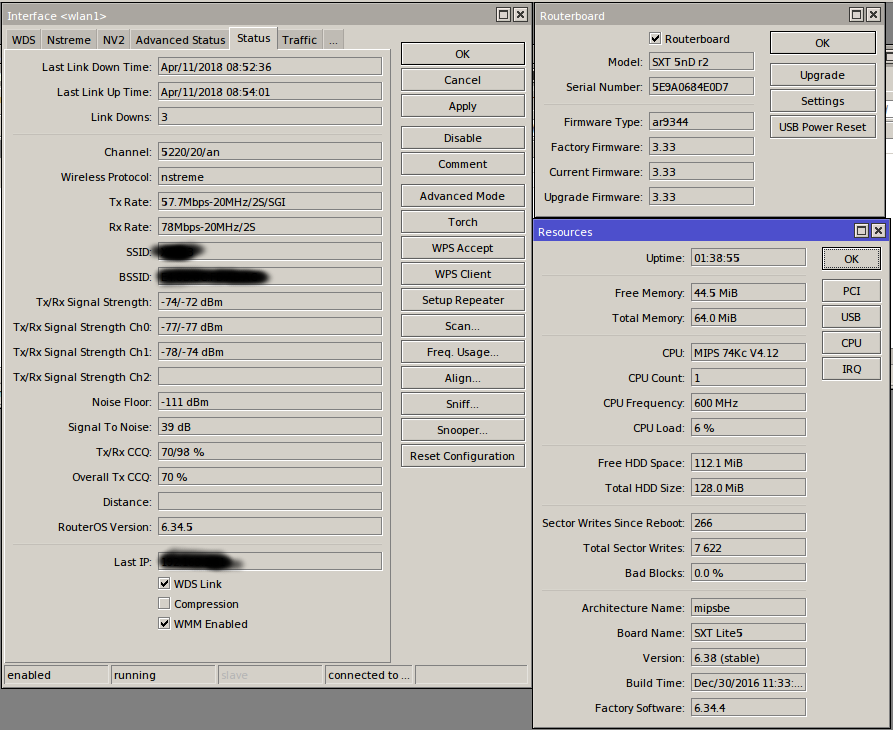Screen dimensions: 893x730
Task: Click the Firmware Type field
Action: 702,122
